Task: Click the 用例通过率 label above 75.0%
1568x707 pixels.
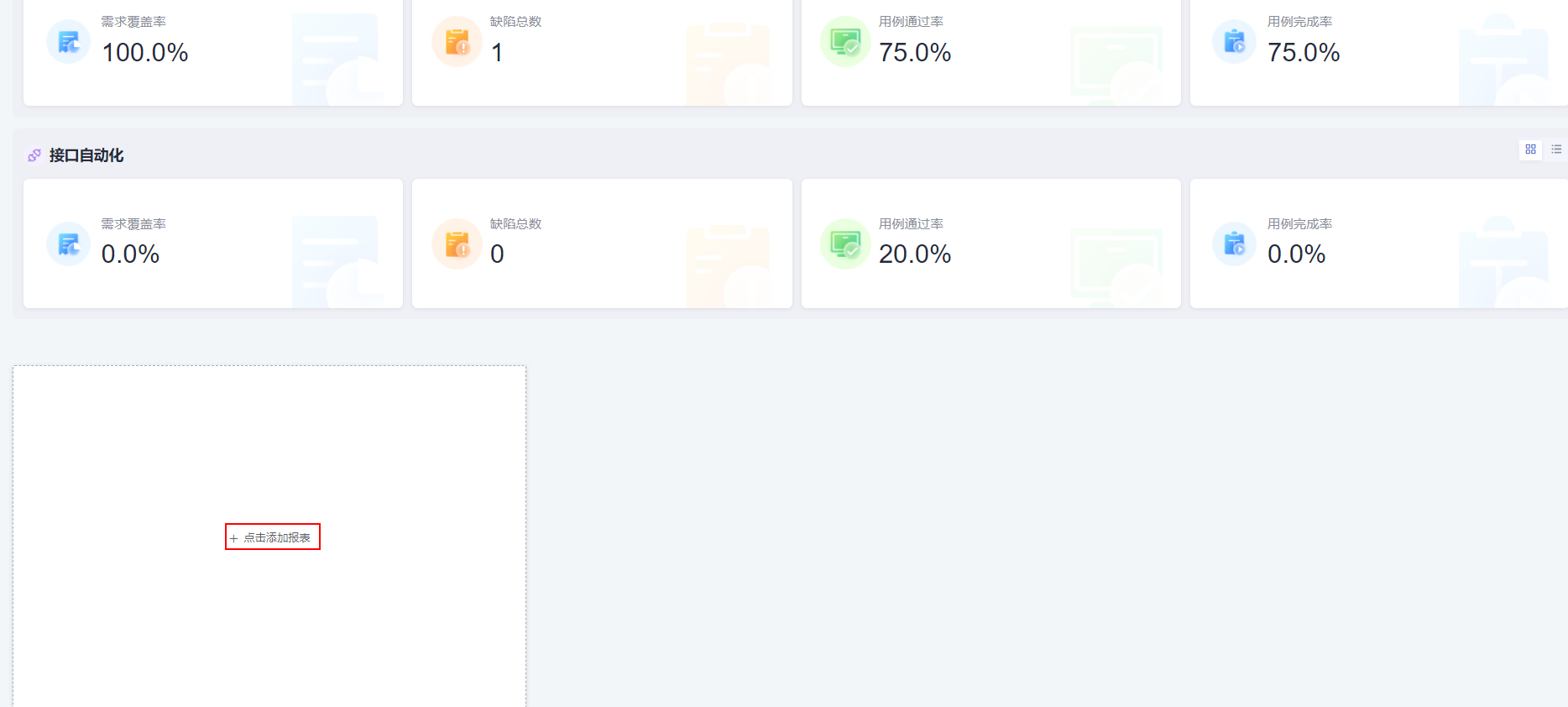Action: 911,22
